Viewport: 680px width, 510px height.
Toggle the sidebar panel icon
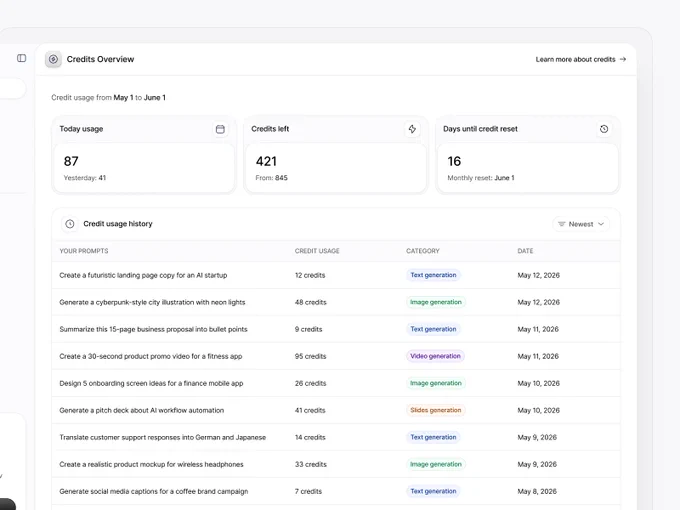(22, 58)
